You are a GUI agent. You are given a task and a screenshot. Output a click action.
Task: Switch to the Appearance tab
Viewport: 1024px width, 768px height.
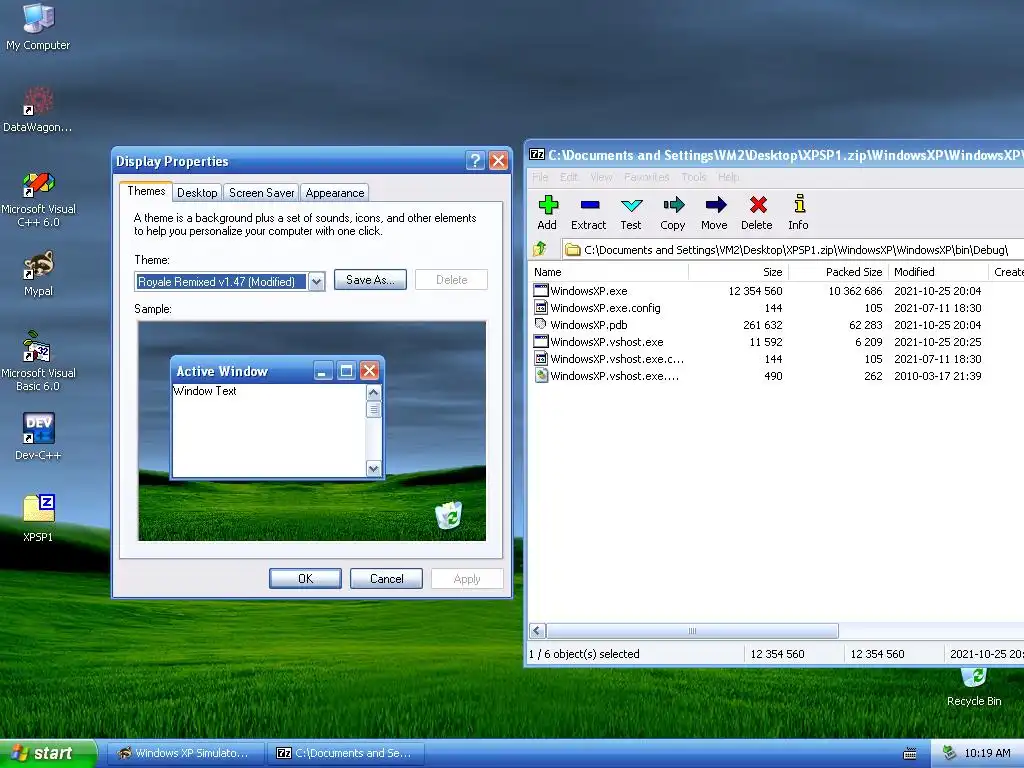pos(334,193)
